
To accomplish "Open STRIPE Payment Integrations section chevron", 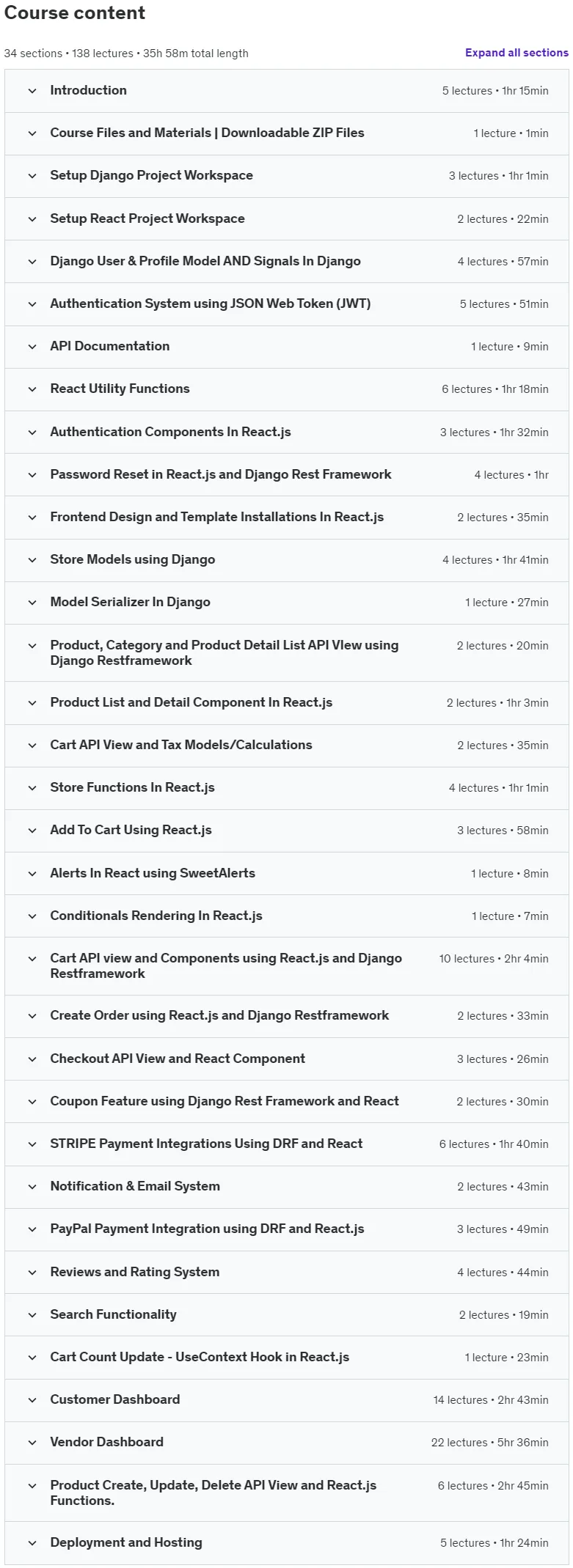I will tap(32, 1144).
